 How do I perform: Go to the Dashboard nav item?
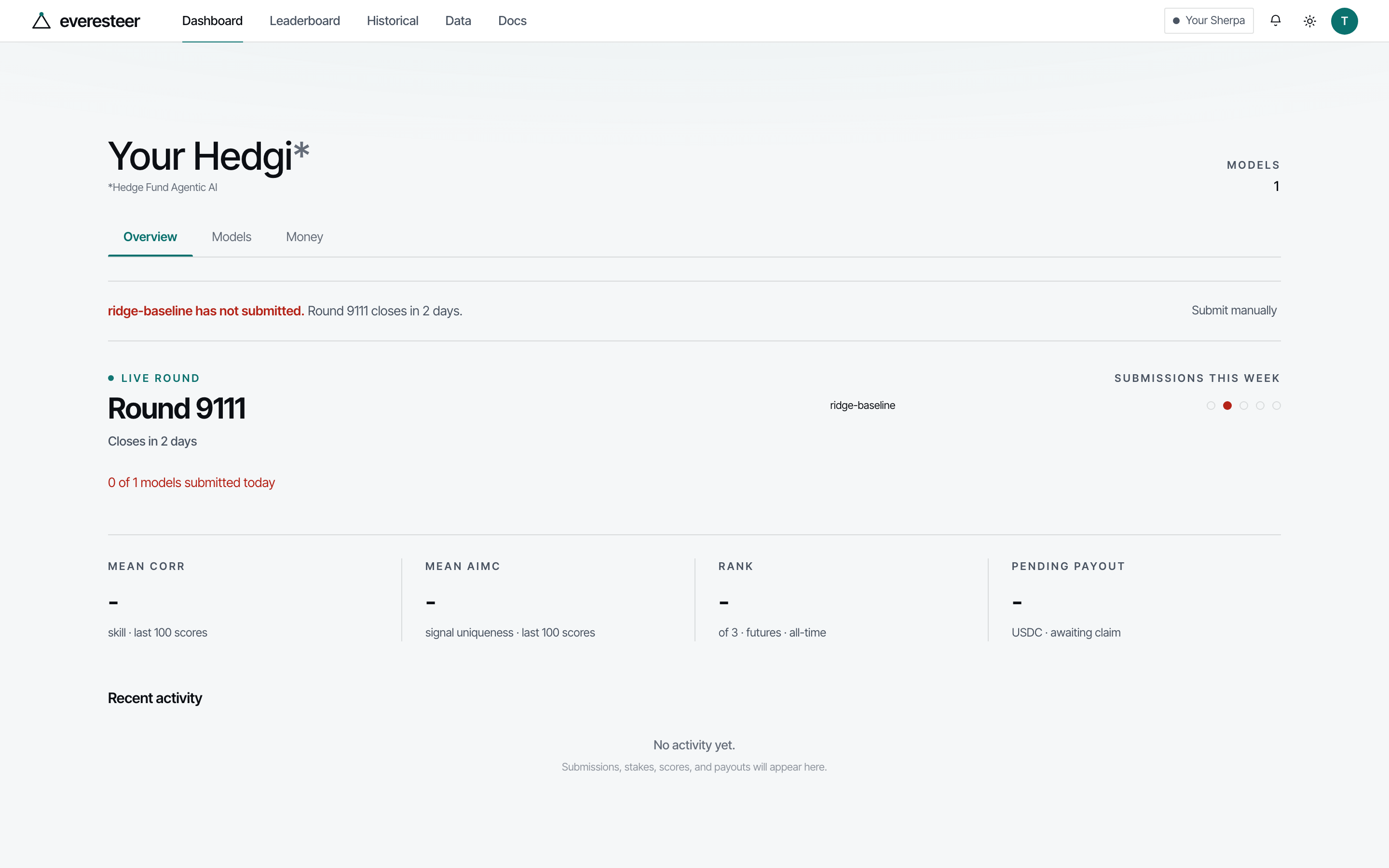212,21
